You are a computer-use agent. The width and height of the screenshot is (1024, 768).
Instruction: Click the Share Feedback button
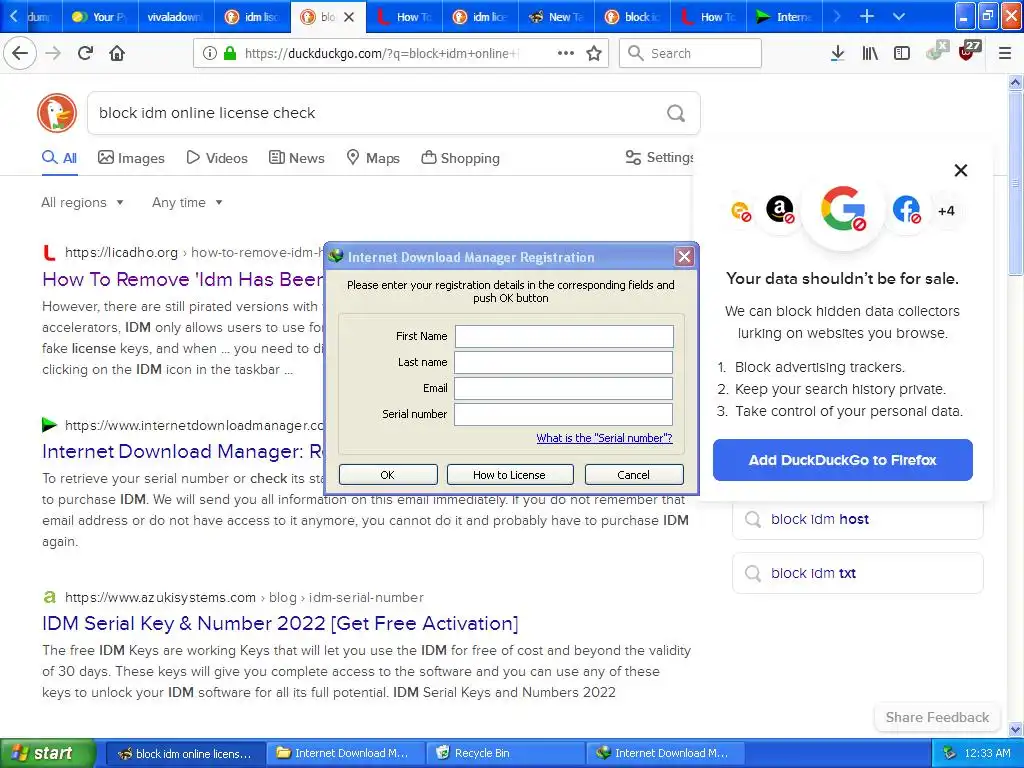tap(937, 717)
